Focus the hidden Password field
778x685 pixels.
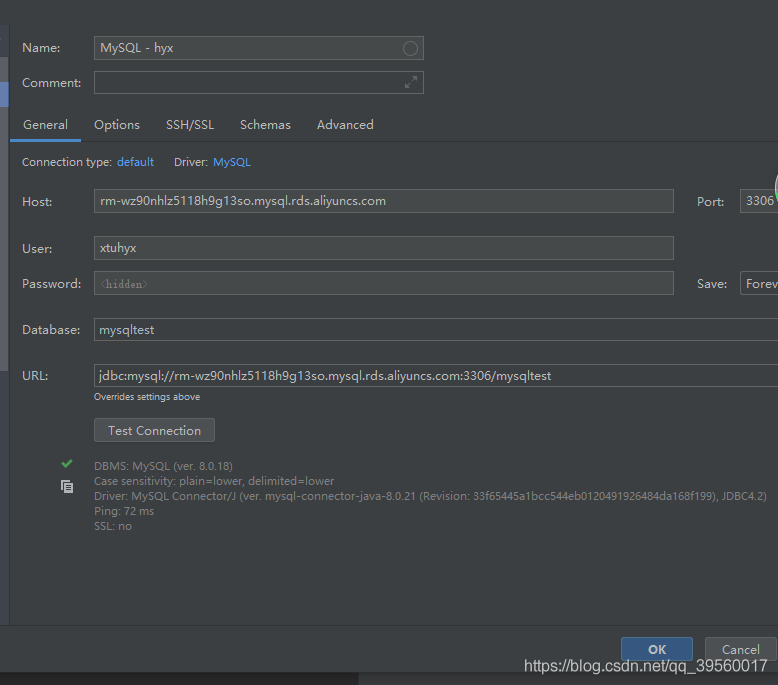point(384,283)
